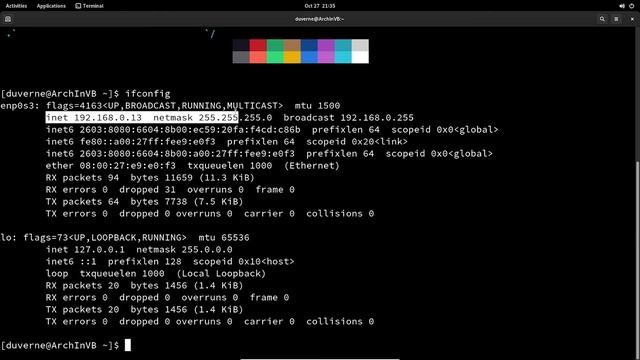Open the Applications menu
The width and height of the screenshot is (640, 360).
point(51,6)
